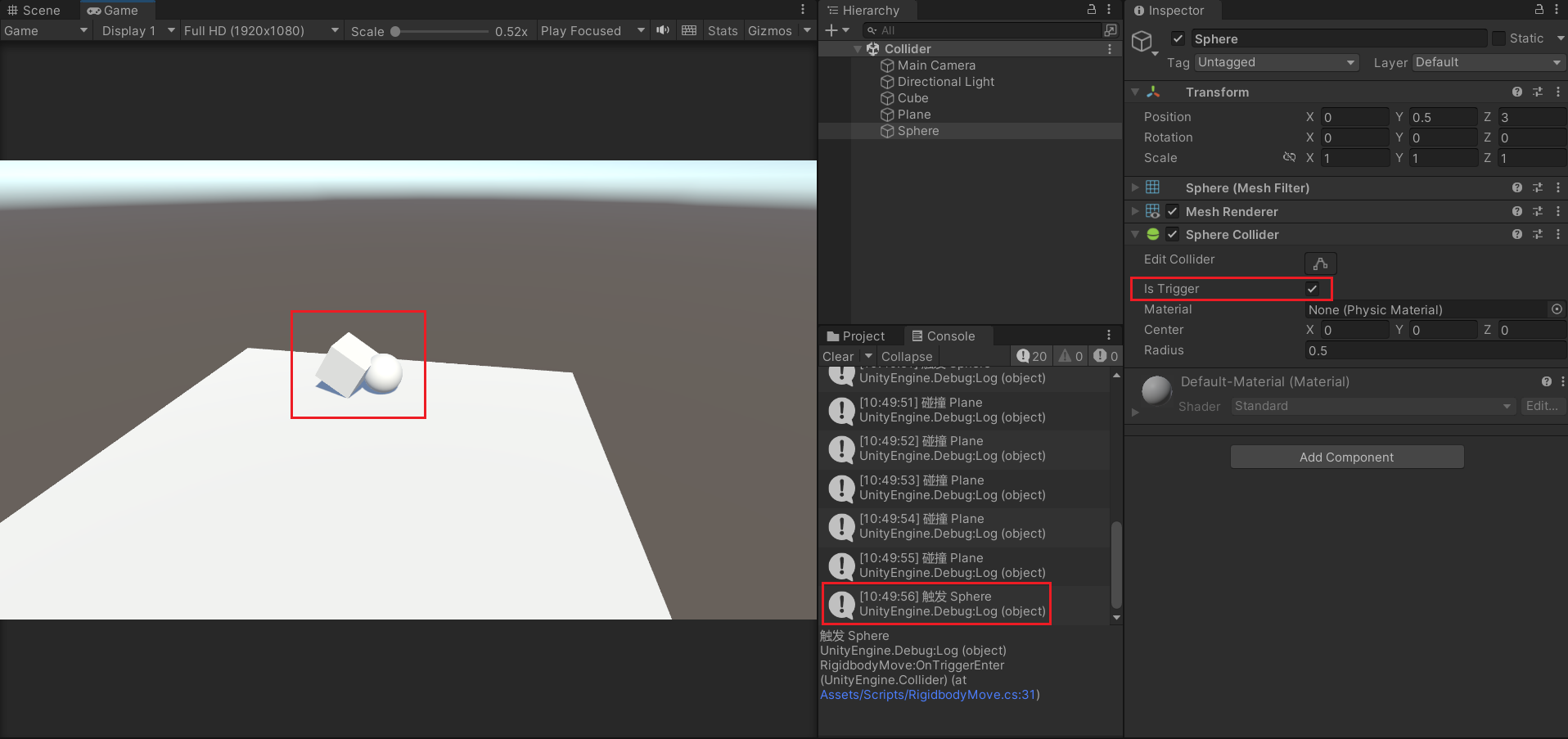
Task: Click the scene search mode icon in Hierarchy
Action: 1111,30
